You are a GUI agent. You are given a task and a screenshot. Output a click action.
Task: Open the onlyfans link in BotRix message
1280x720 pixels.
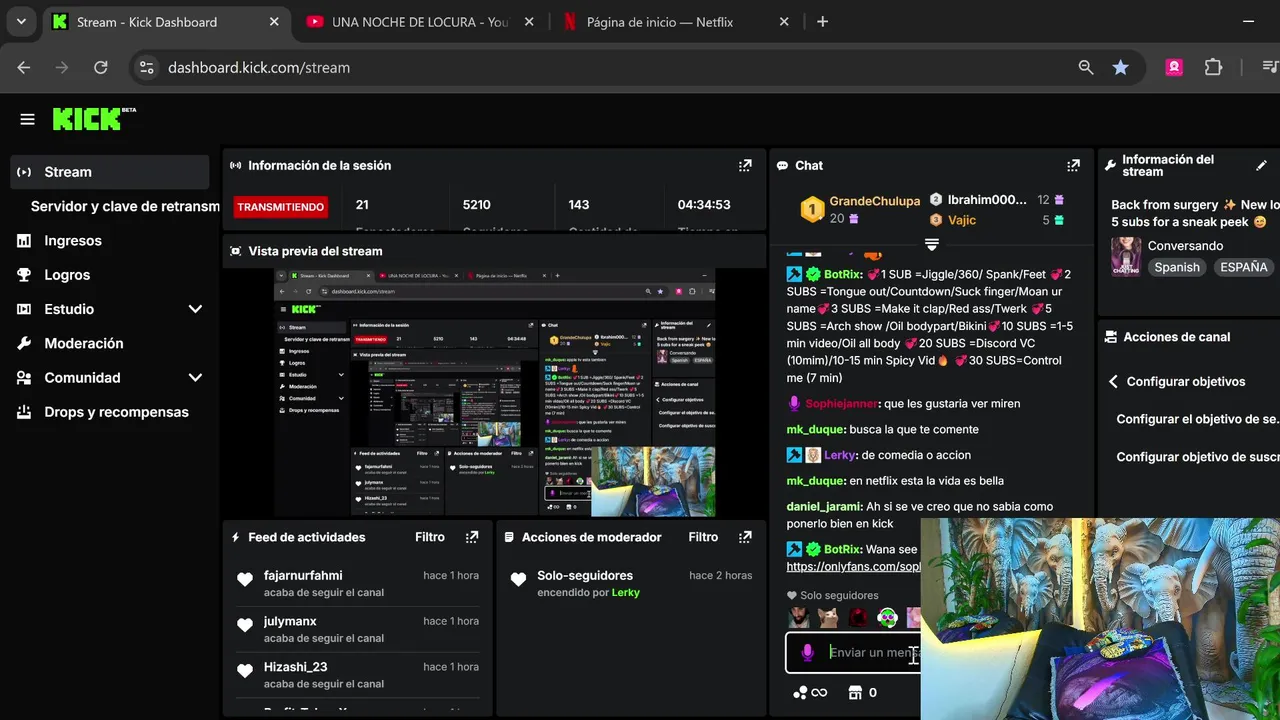tap(853, 567)
